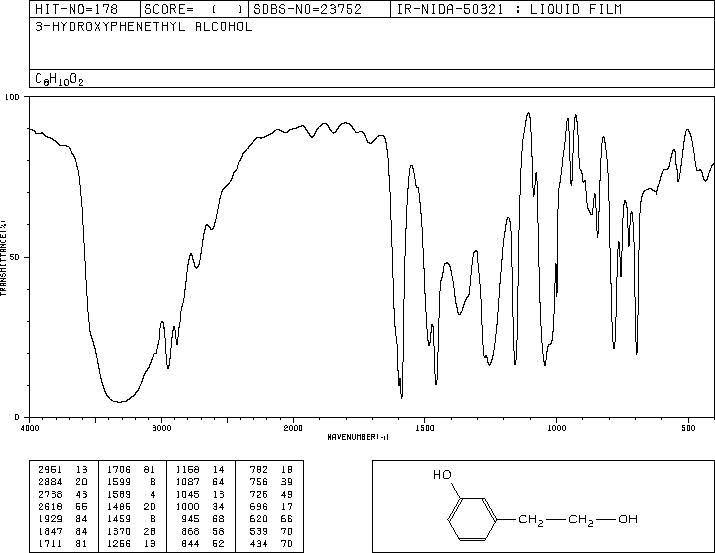Viewport: 715px width, 553px height.
Task: Click the 1459 peak value
Action: 119,519
